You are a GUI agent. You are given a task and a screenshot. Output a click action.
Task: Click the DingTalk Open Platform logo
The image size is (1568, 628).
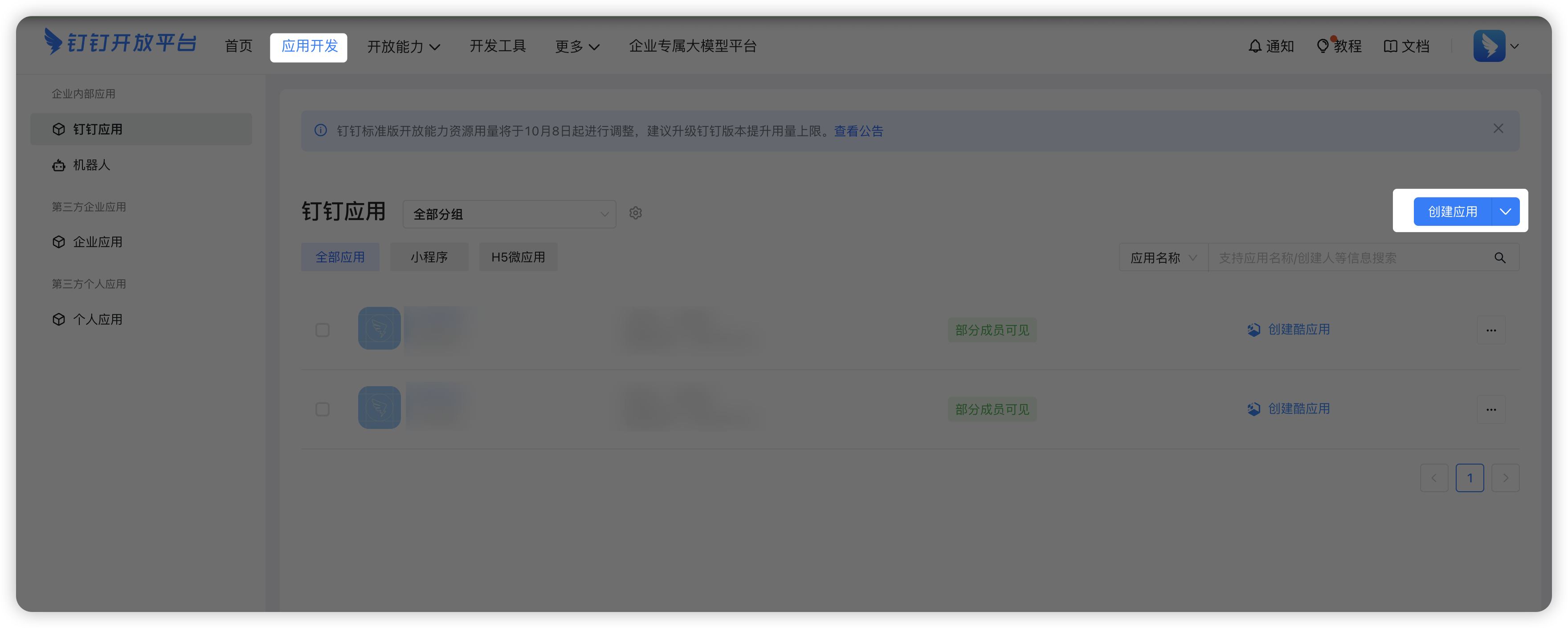(120, 43)
